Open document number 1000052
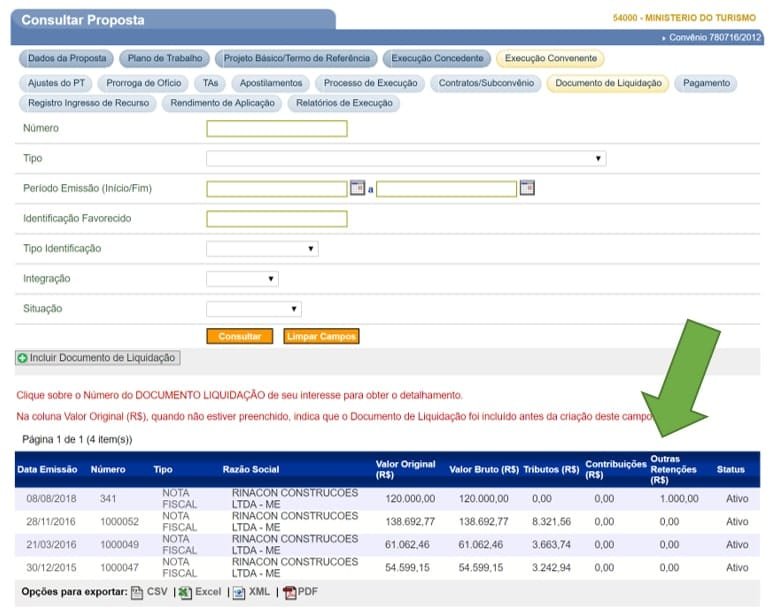This screenshot has height=614, width=774. pos(119,522)
